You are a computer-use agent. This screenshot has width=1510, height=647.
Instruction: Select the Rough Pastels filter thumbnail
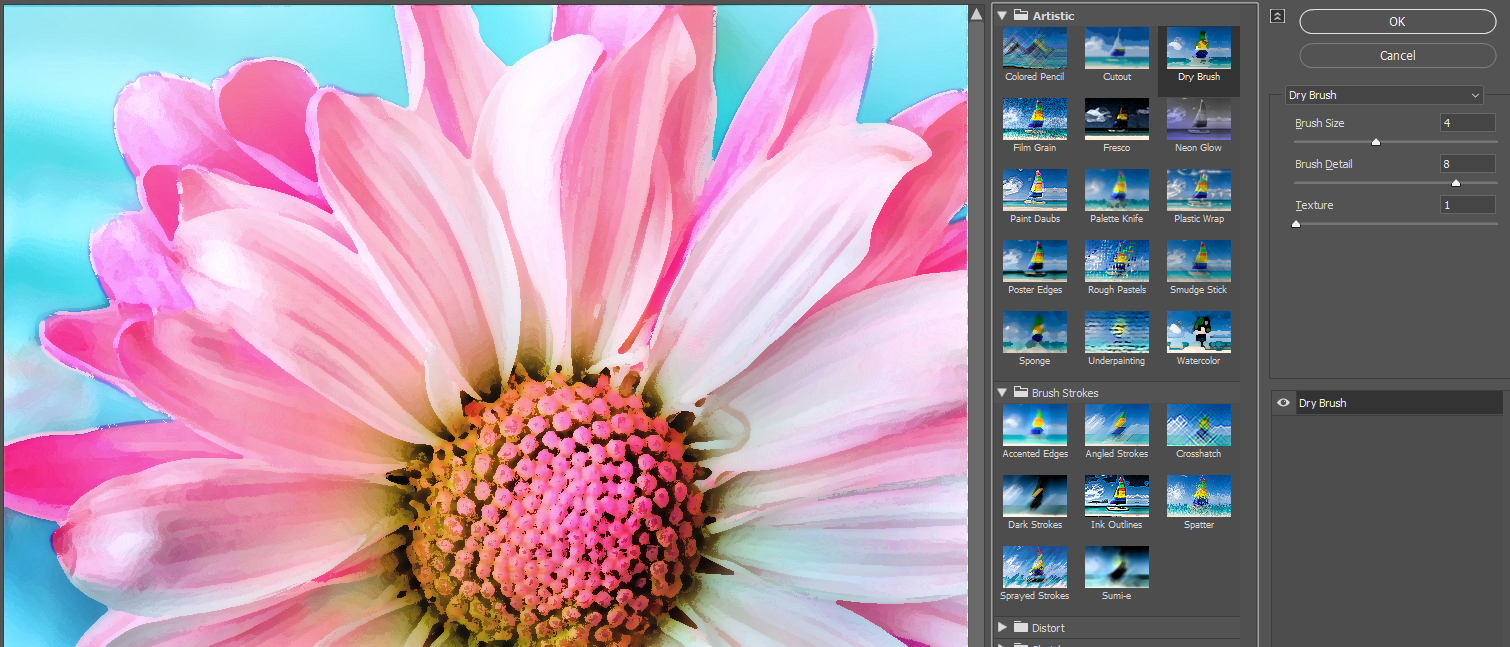pos(1117,261)
